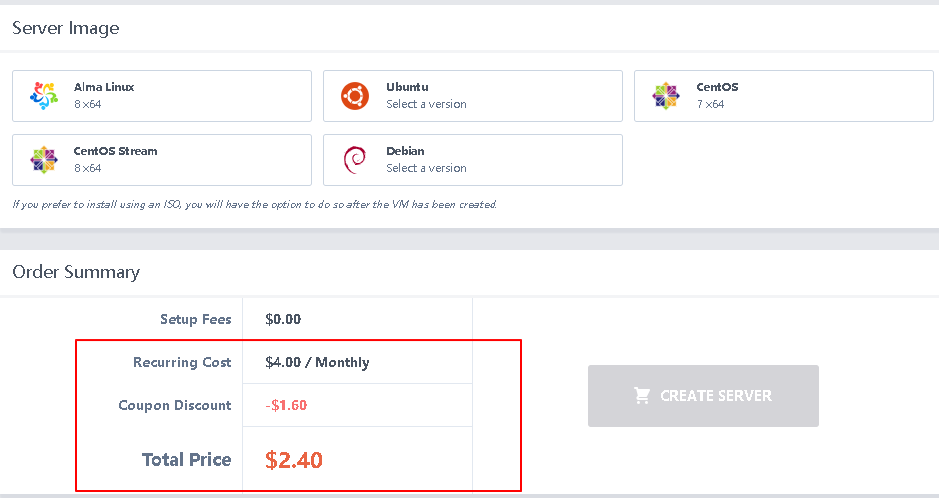The height and width of the screenshot is (498, 939).
Task: Pick the CentOS Stream 8 x64 image
Action: (162, 160)
